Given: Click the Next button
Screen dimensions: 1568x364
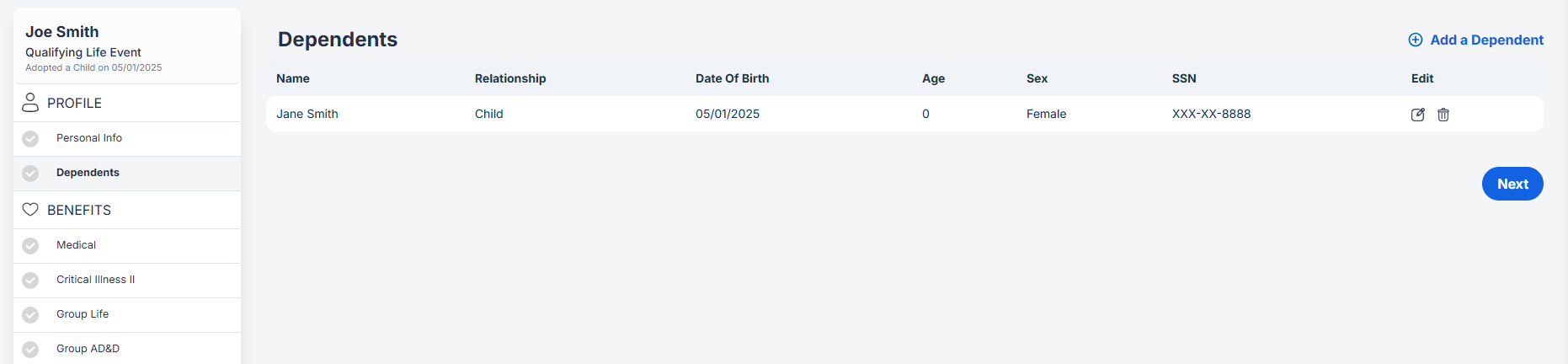Looking at the screenshot, I should tap(1512, 184).
